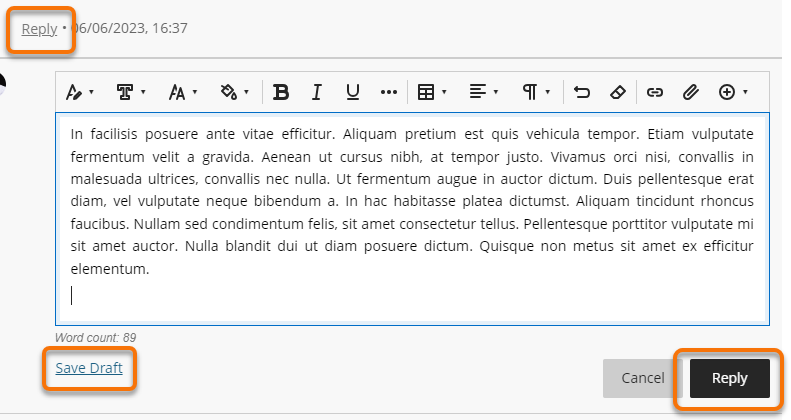Open the text style pen dropdown
The image size is (791, 420).
point(80,92)
